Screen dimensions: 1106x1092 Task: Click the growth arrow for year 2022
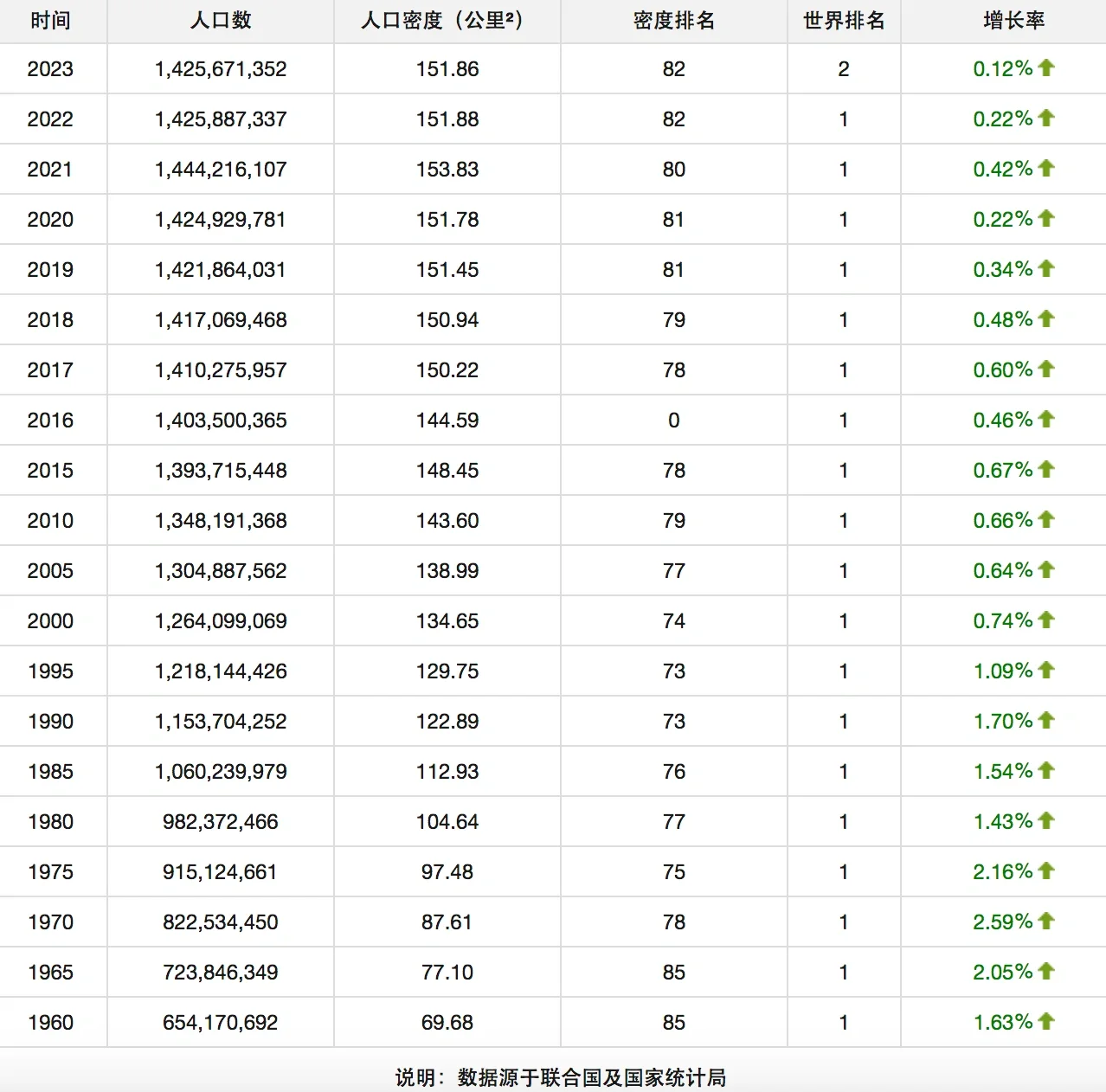[x=1046, y=119]
